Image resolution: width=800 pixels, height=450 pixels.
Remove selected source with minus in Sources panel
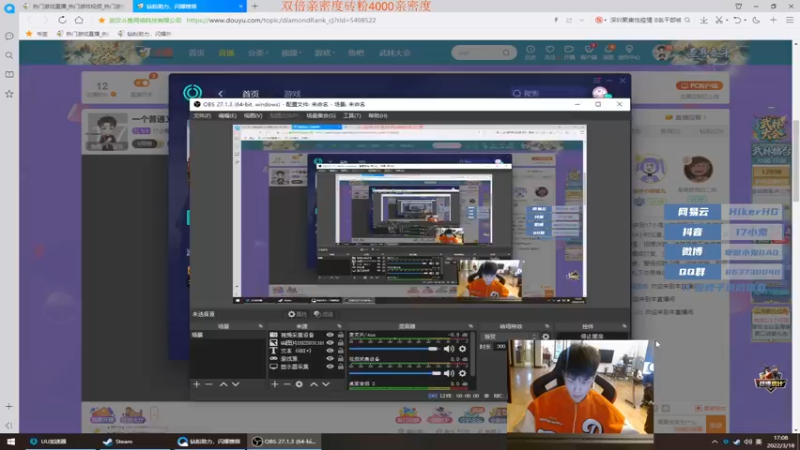[x=287, y=384]
